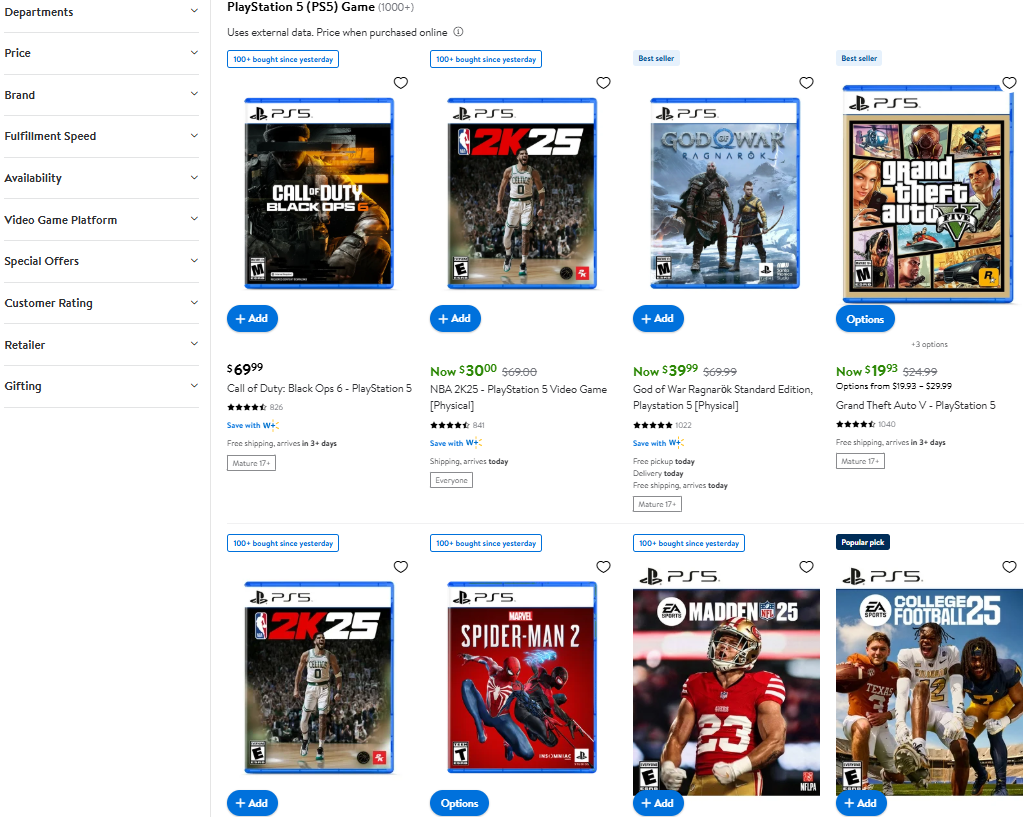Click the God of War cover thumbnail
Image resolution: width=1024 pixels, height=817 pixels.
tap(725, 193)
